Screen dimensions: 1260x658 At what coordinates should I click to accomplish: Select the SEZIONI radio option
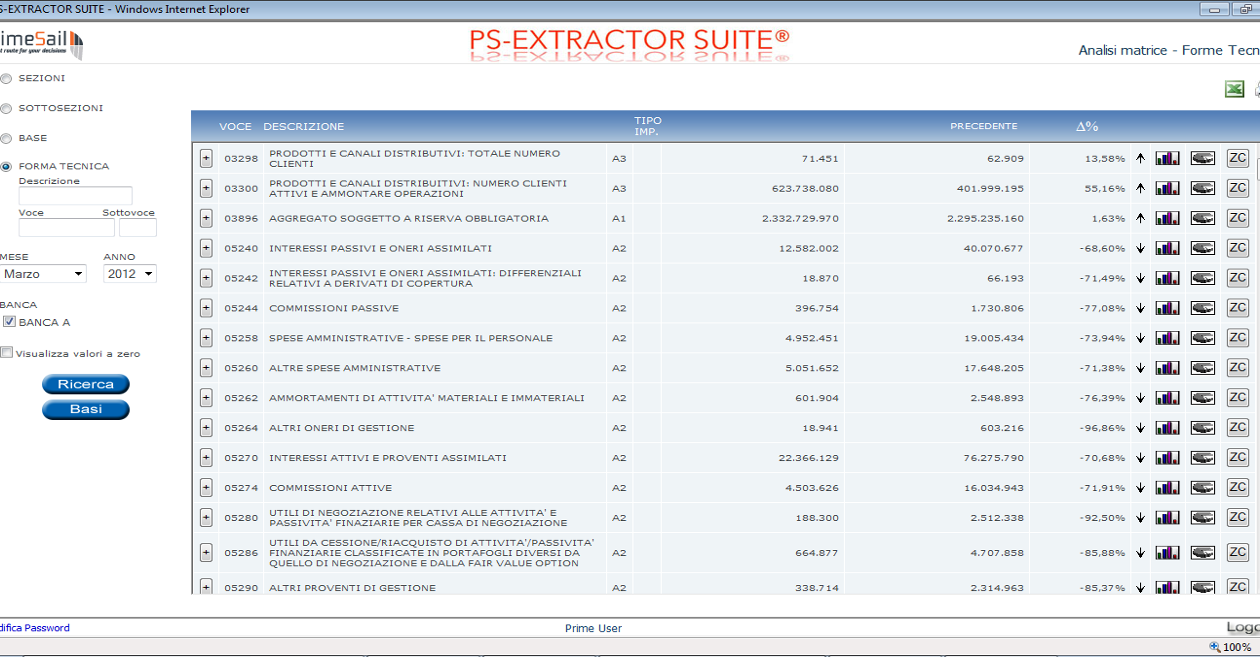6,78
